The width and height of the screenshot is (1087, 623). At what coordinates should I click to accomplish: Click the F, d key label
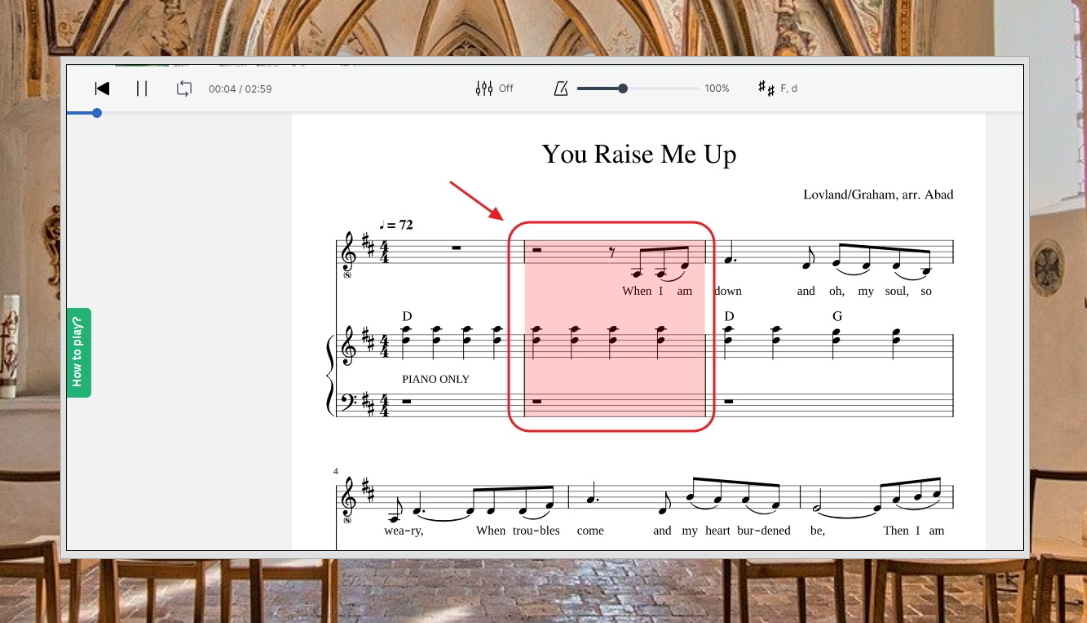tap(789, 88)
